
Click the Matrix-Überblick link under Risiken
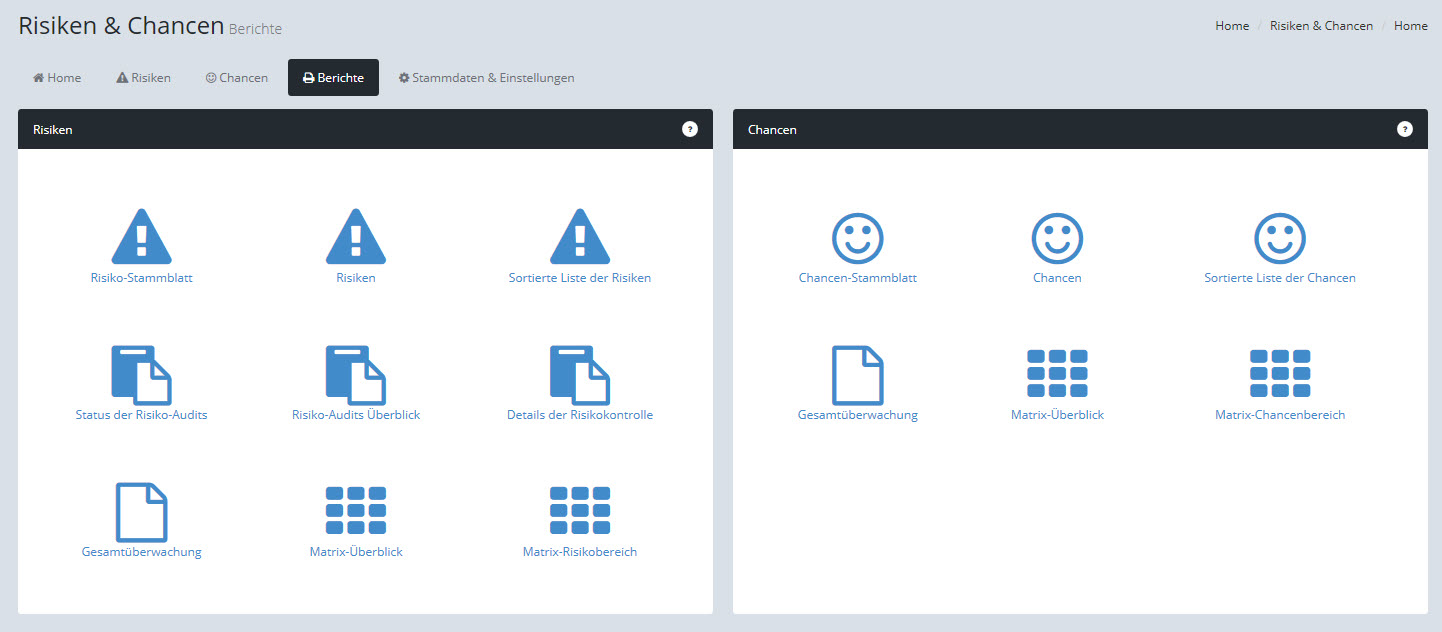tap(356, 552)
